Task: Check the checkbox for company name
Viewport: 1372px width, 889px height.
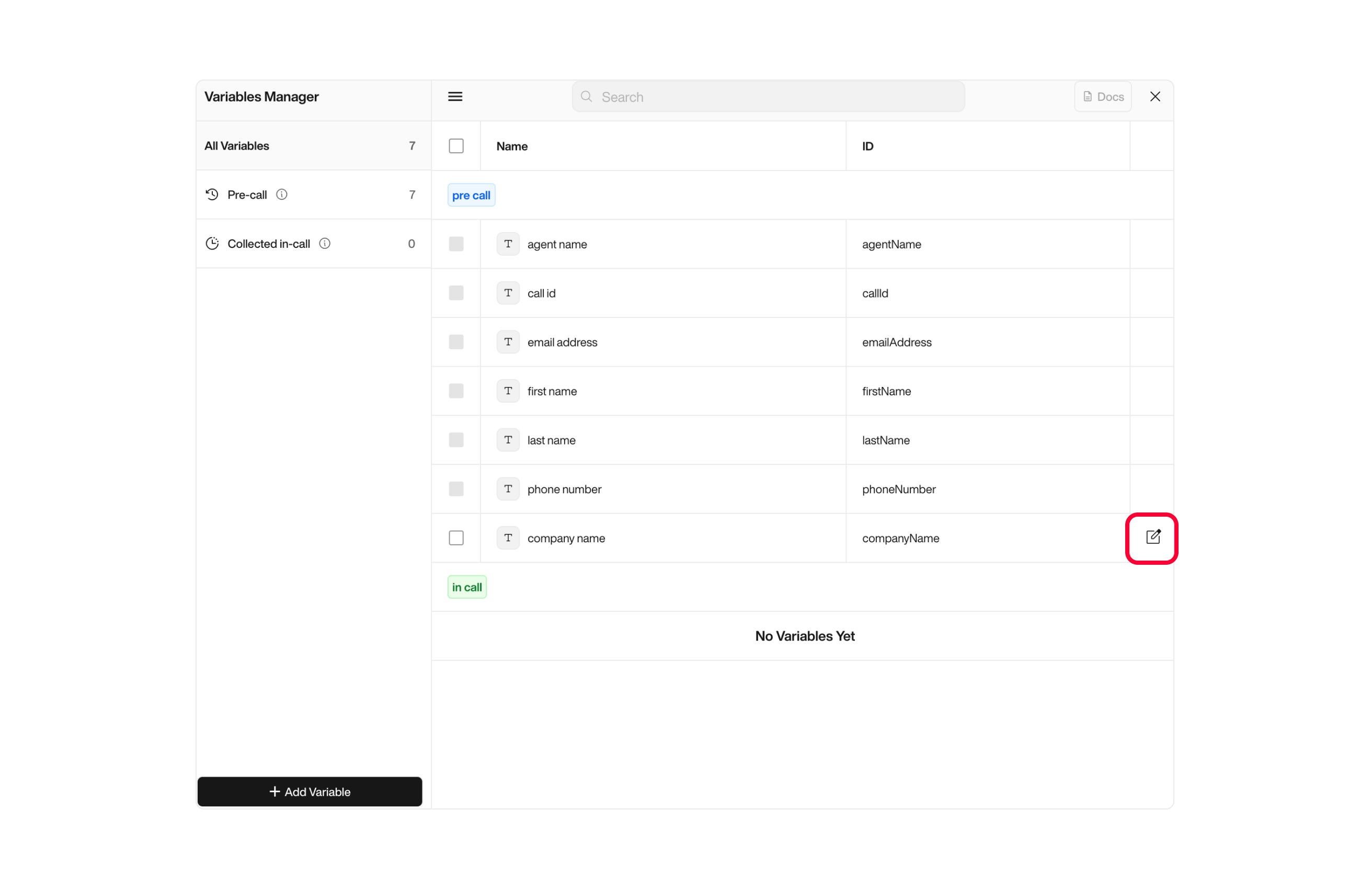Action: [455, 537]
